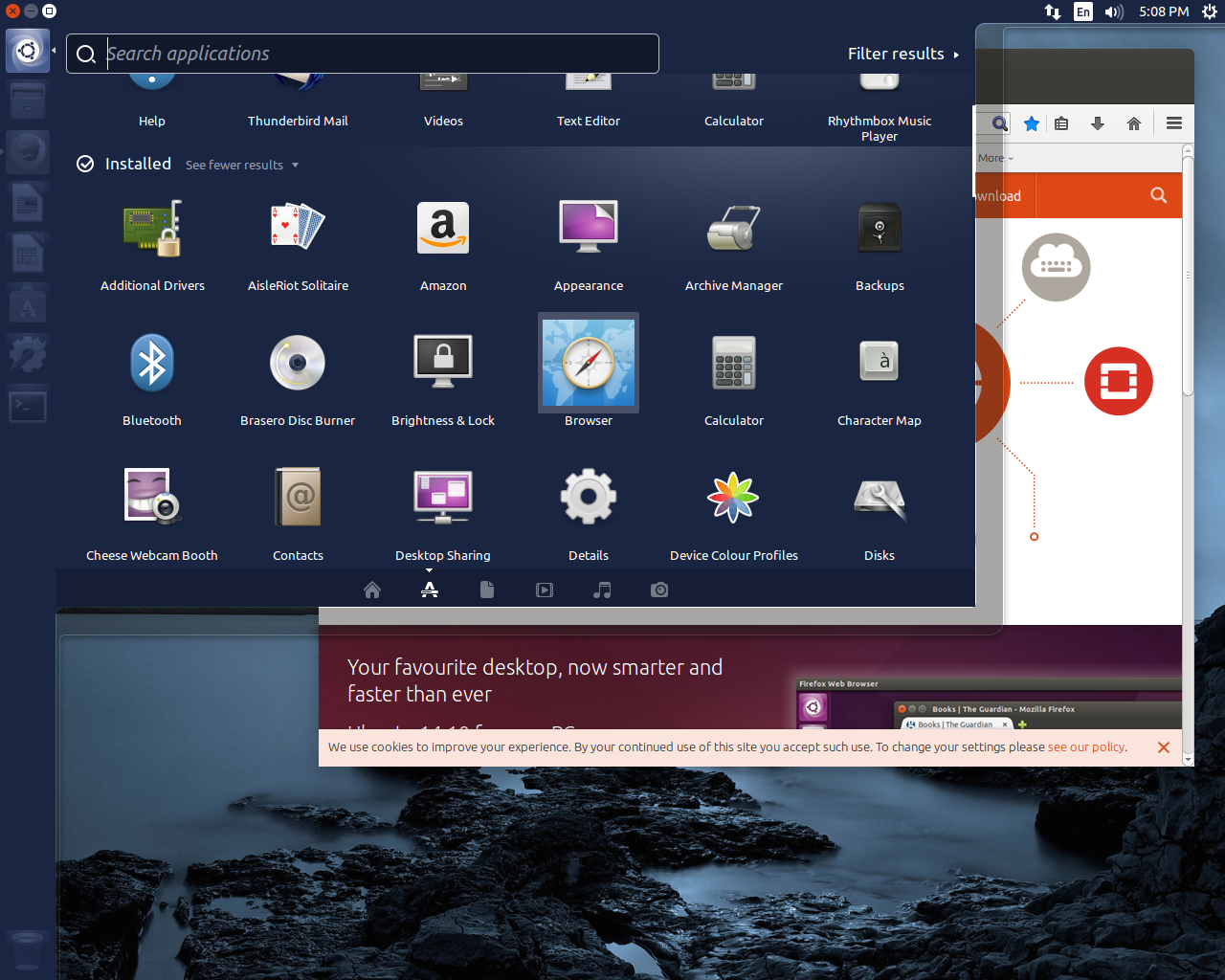This screenshot has height=980, width=1225.
Task: Switch to the Home lens
Action: coord(372,590)
